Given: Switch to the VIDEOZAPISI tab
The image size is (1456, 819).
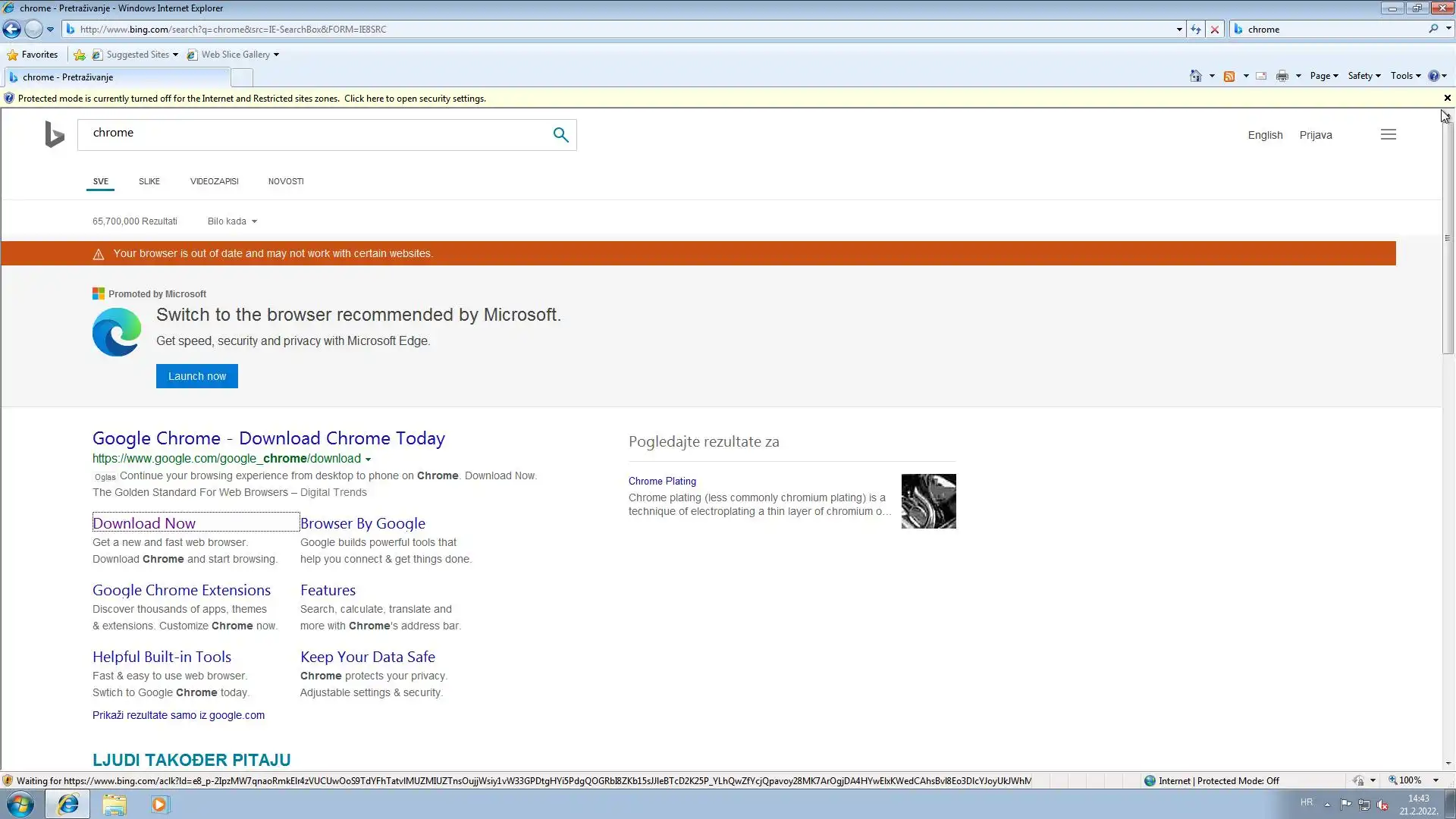Looking at the screenshot, I should click(x=214, y=181).
